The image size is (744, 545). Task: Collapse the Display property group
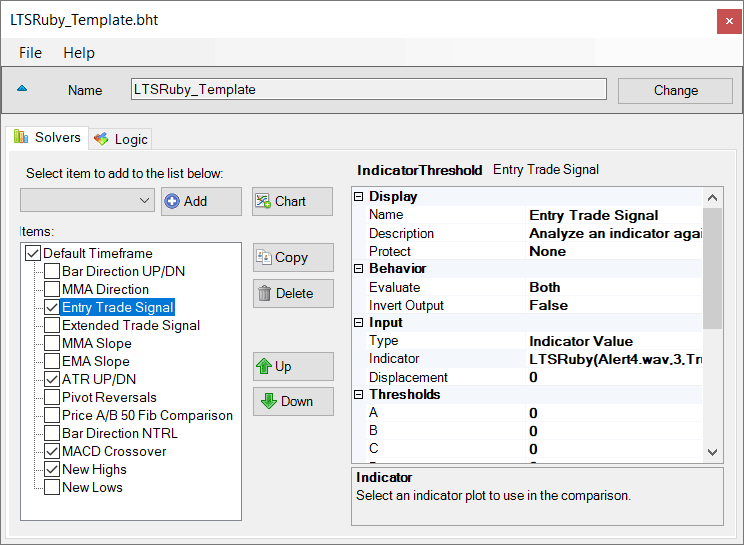point(360,197)
